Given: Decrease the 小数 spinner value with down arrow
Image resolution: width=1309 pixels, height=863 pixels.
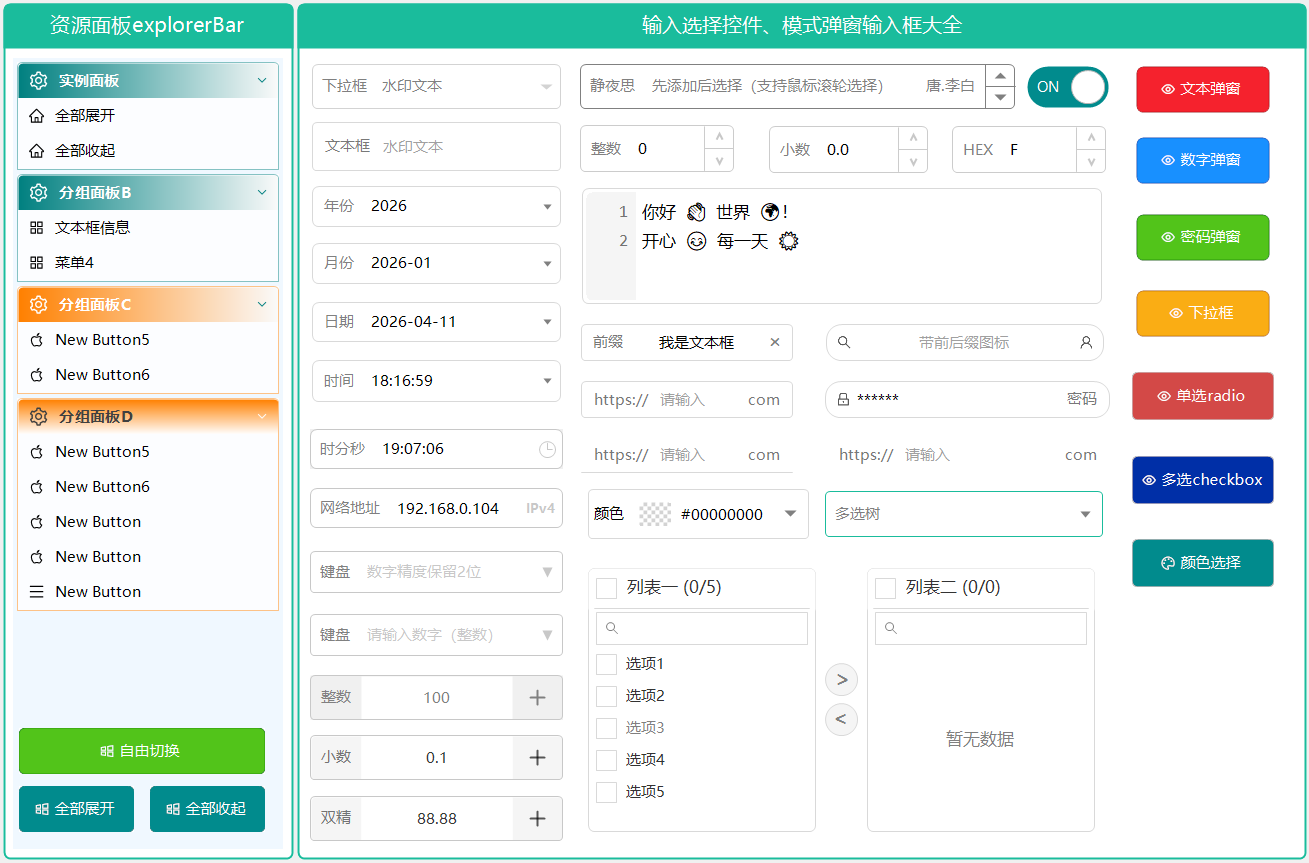Looking at the screenshot, I should point(912,161).
